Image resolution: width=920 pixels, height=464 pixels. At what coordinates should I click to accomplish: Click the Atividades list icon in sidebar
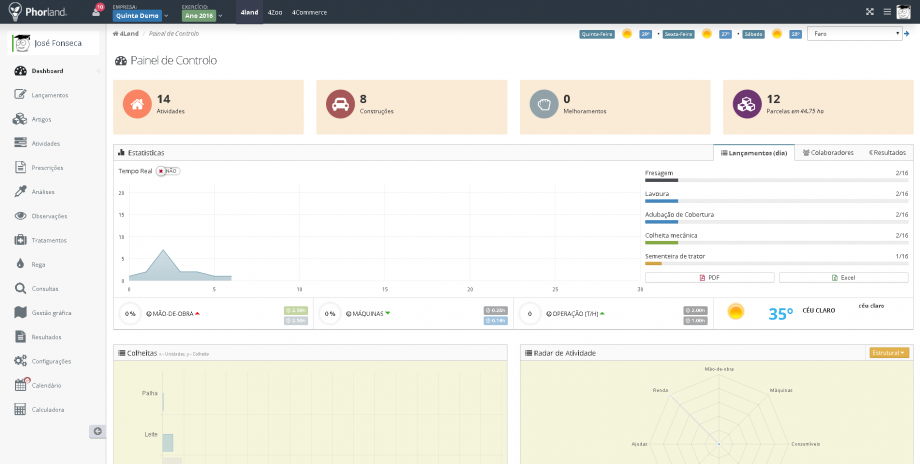click(x=21, y=143)
